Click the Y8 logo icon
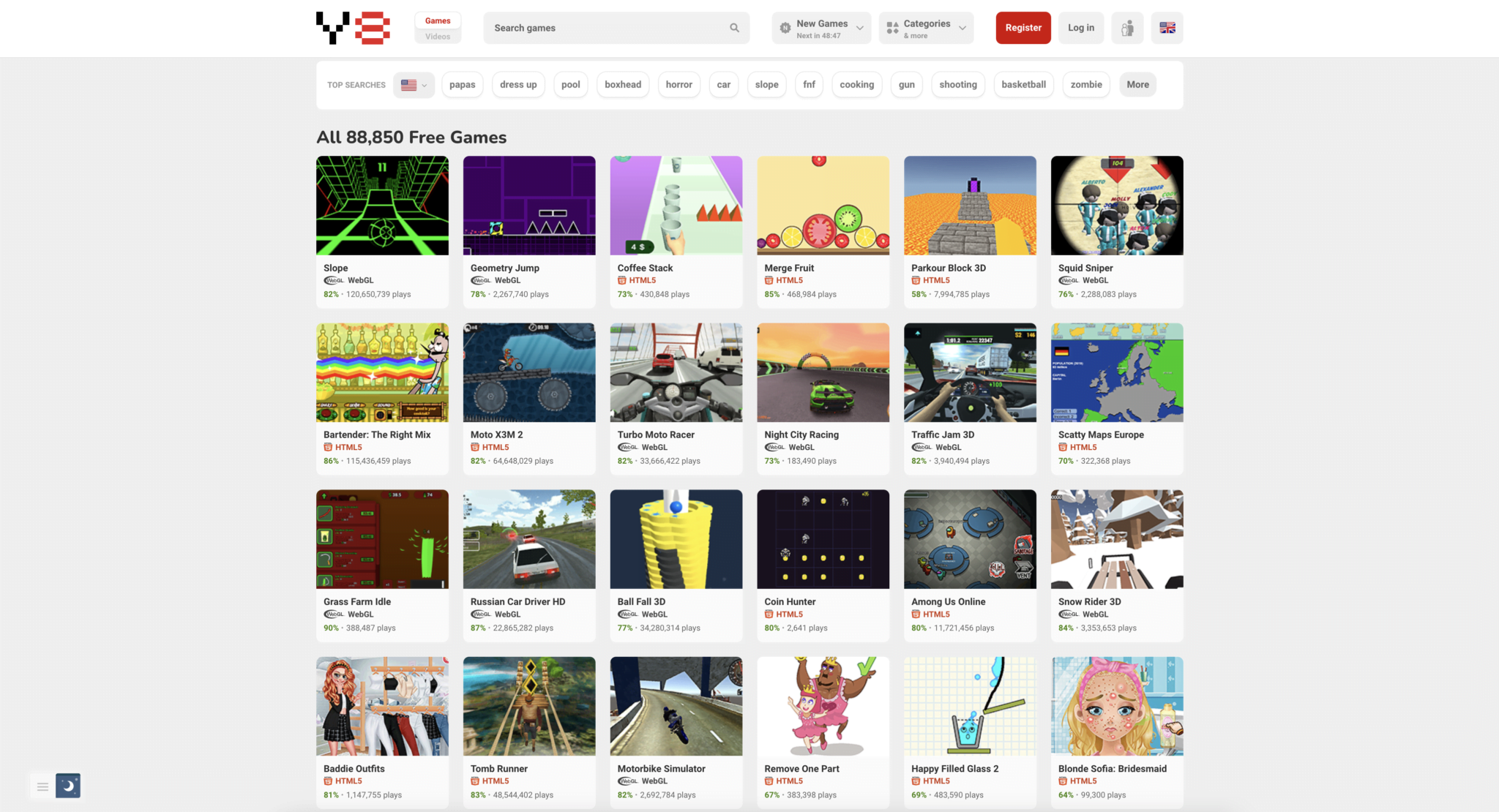Screen dimensions: 1499x812 353,28
